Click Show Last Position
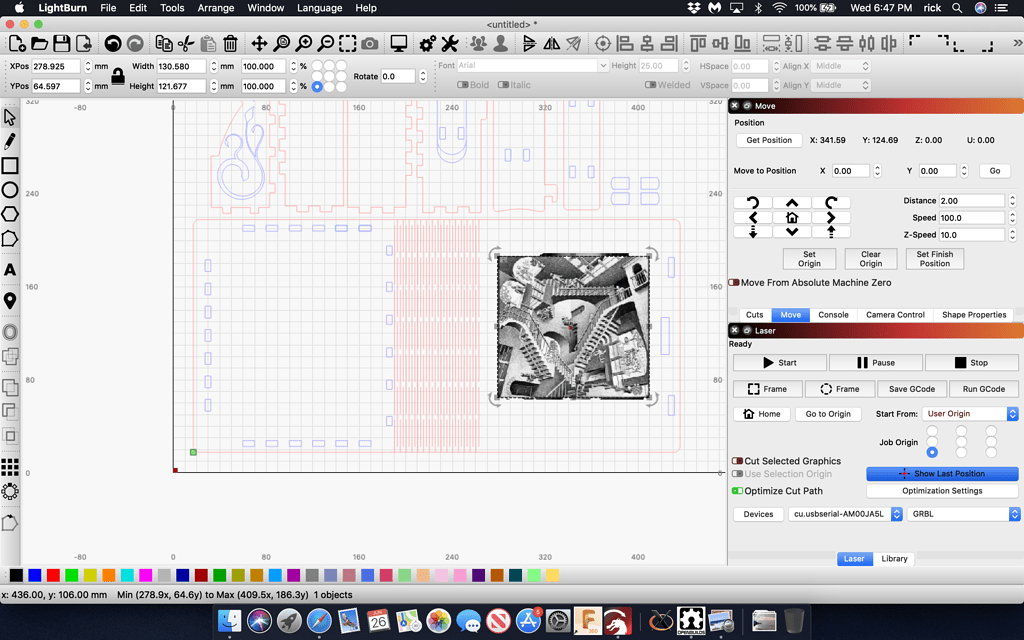This screenshot has height=640, width=1024. [941, 473]
